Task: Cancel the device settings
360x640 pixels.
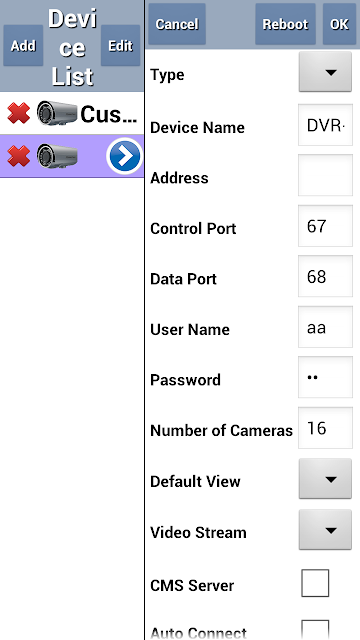Action: click(x=177, y=24)
